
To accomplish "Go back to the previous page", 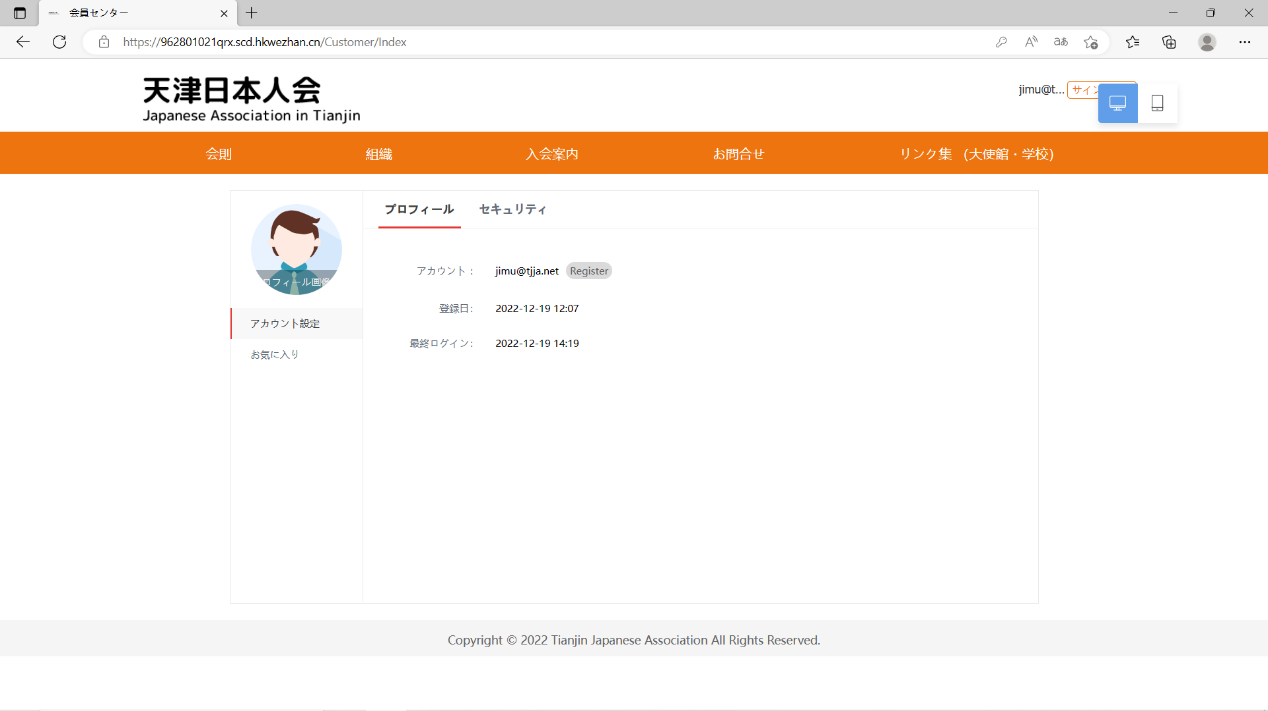I will (23, 42).
